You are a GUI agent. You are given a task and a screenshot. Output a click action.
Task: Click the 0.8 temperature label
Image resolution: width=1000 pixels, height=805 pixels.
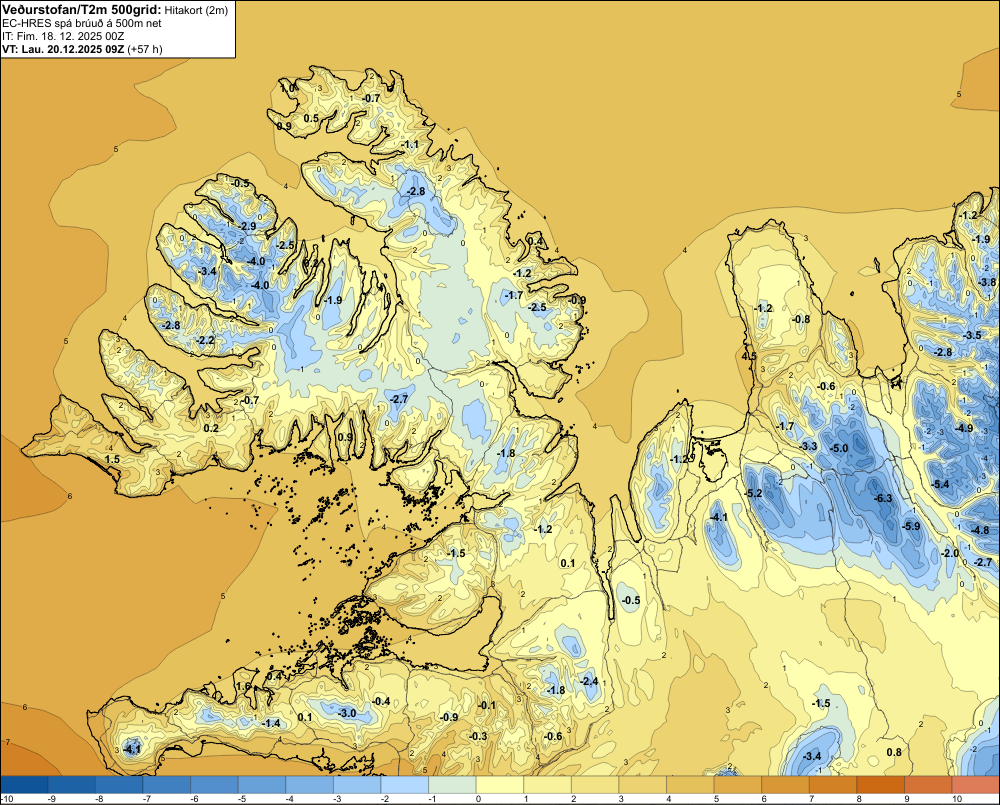pos(894,752)
